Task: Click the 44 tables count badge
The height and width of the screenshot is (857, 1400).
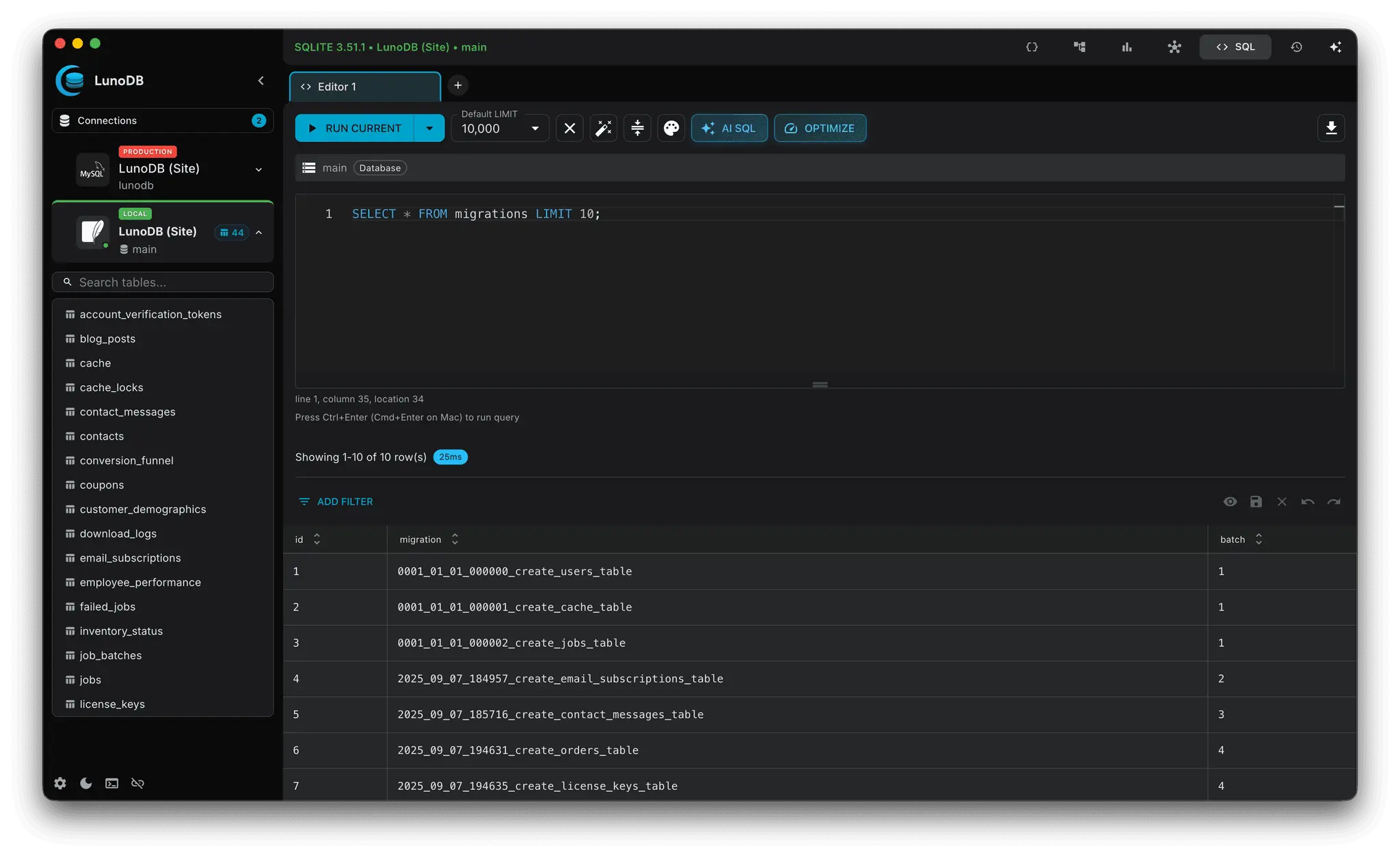Action: tap(232, 233)
